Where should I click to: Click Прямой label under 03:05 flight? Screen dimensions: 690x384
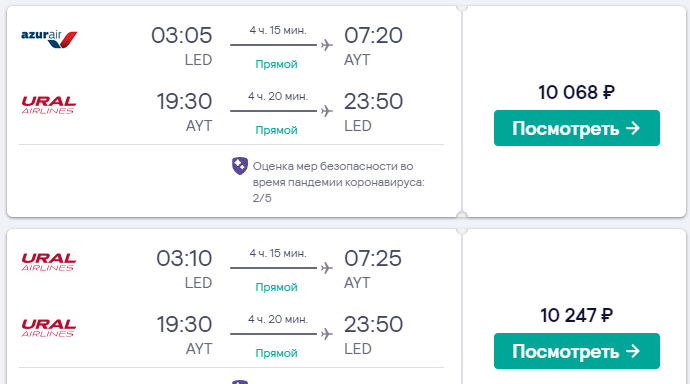276,64
